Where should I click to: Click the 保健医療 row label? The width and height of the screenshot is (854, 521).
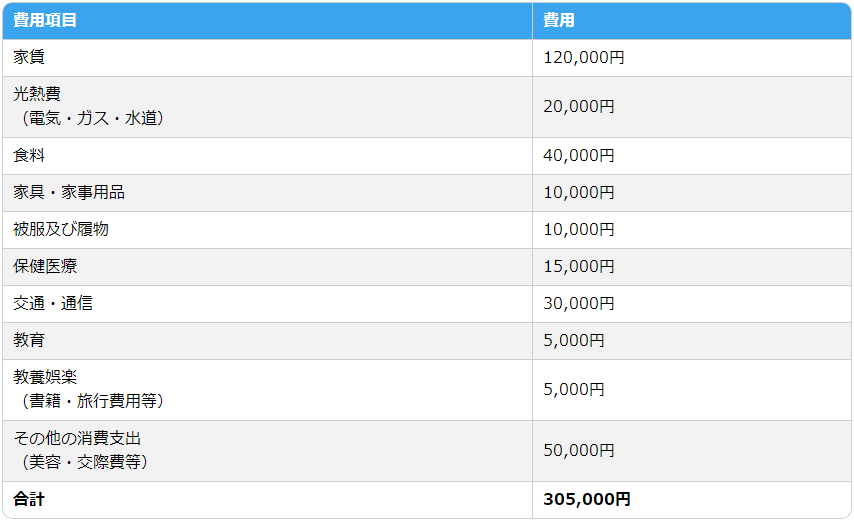point(45,266)
